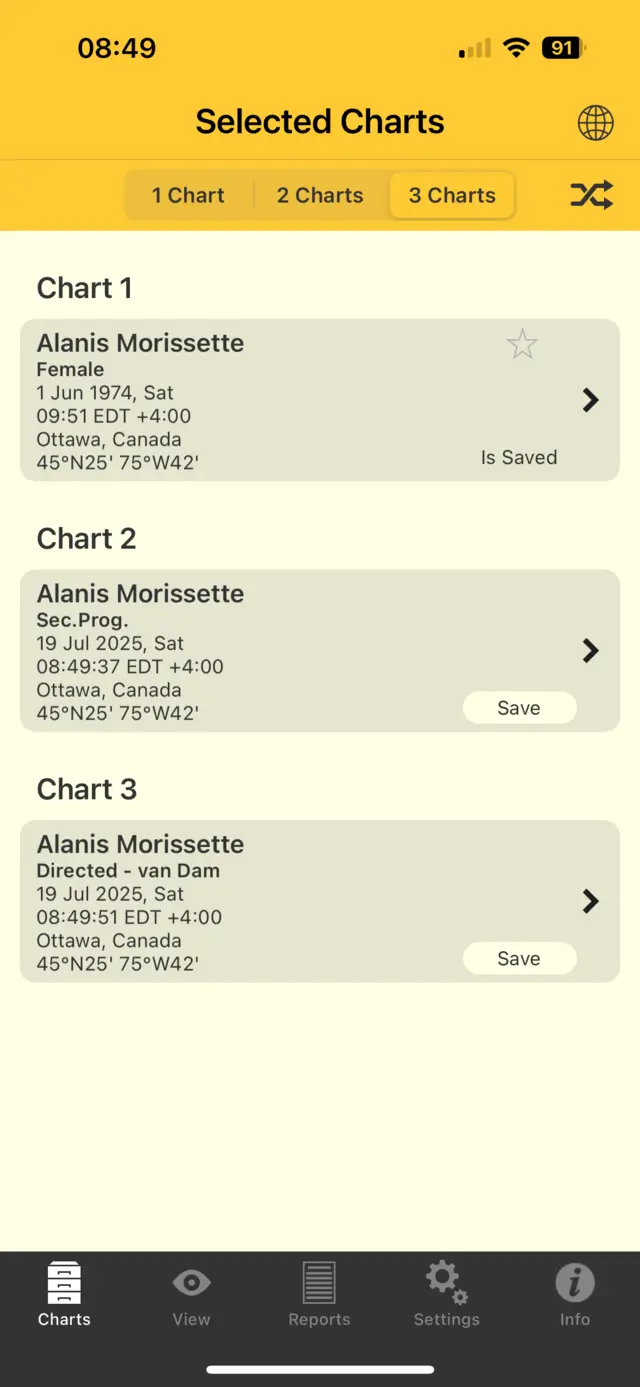The width and height of the screenshot is (640, 1387).
Task: Tap the Wi-Fi status icon
Action: 516,48
